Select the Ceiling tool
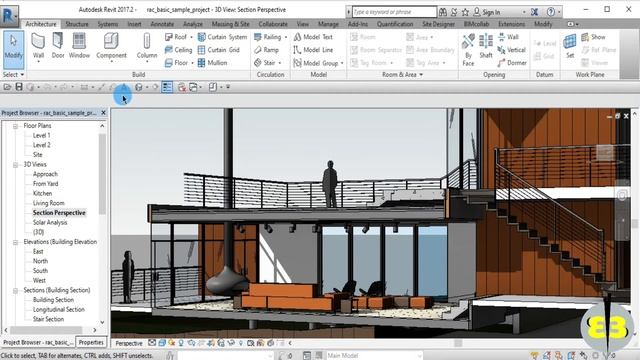The image size is (640, 360). pyautogui.click(x=178, y=50)
